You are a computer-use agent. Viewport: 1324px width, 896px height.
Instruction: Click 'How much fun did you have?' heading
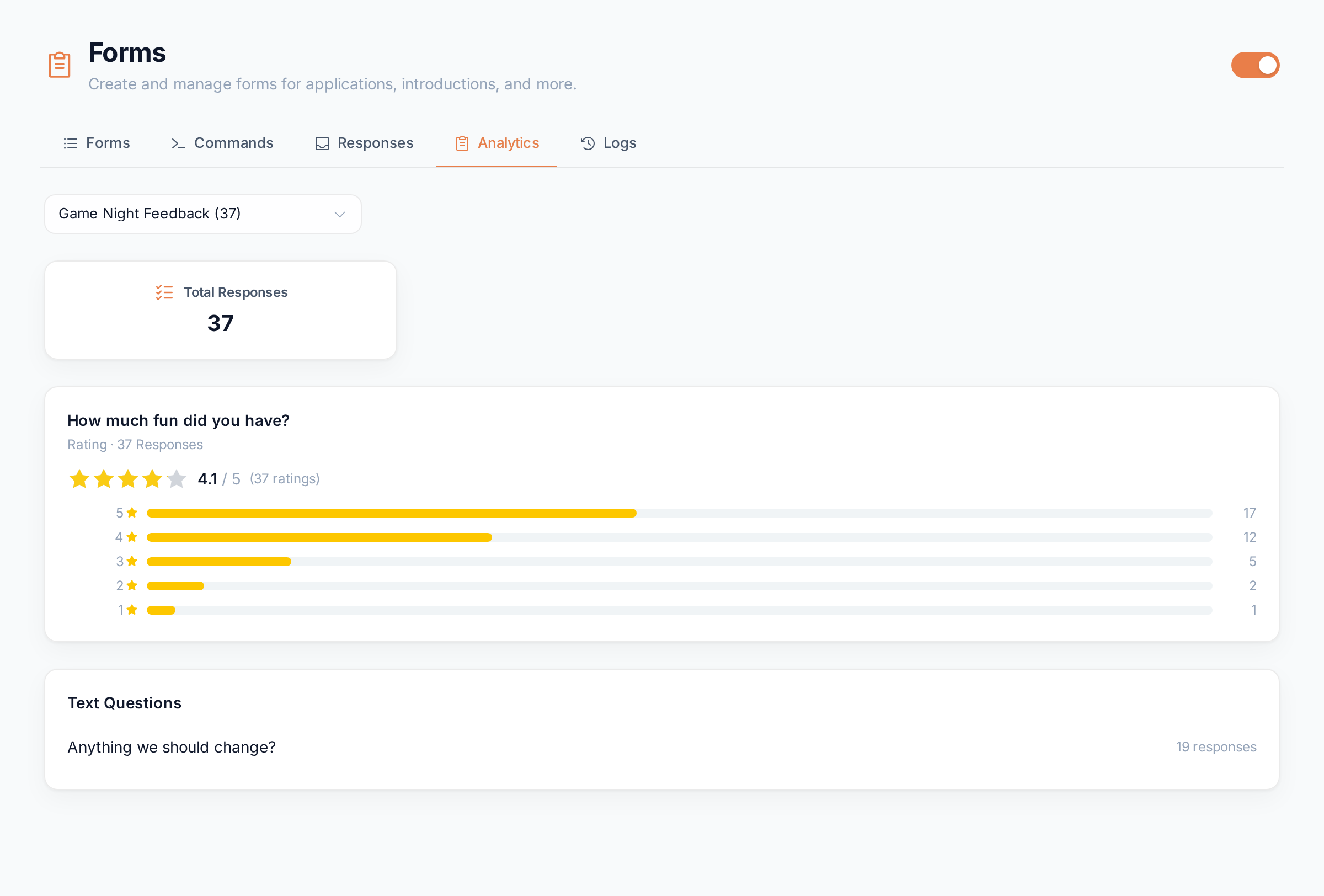[178, 421]
